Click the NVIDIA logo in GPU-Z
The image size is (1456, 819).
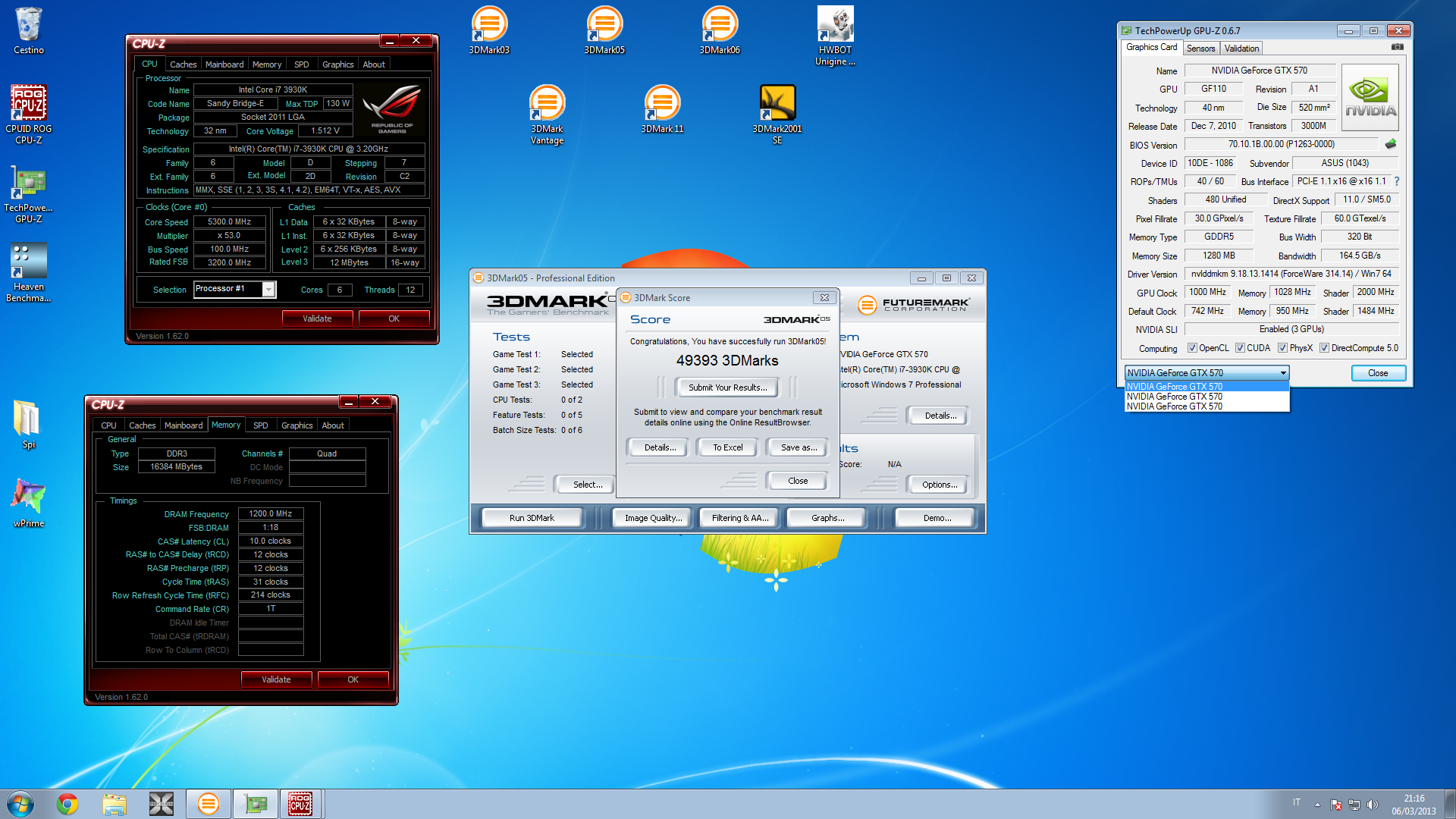click(1370, 98)
